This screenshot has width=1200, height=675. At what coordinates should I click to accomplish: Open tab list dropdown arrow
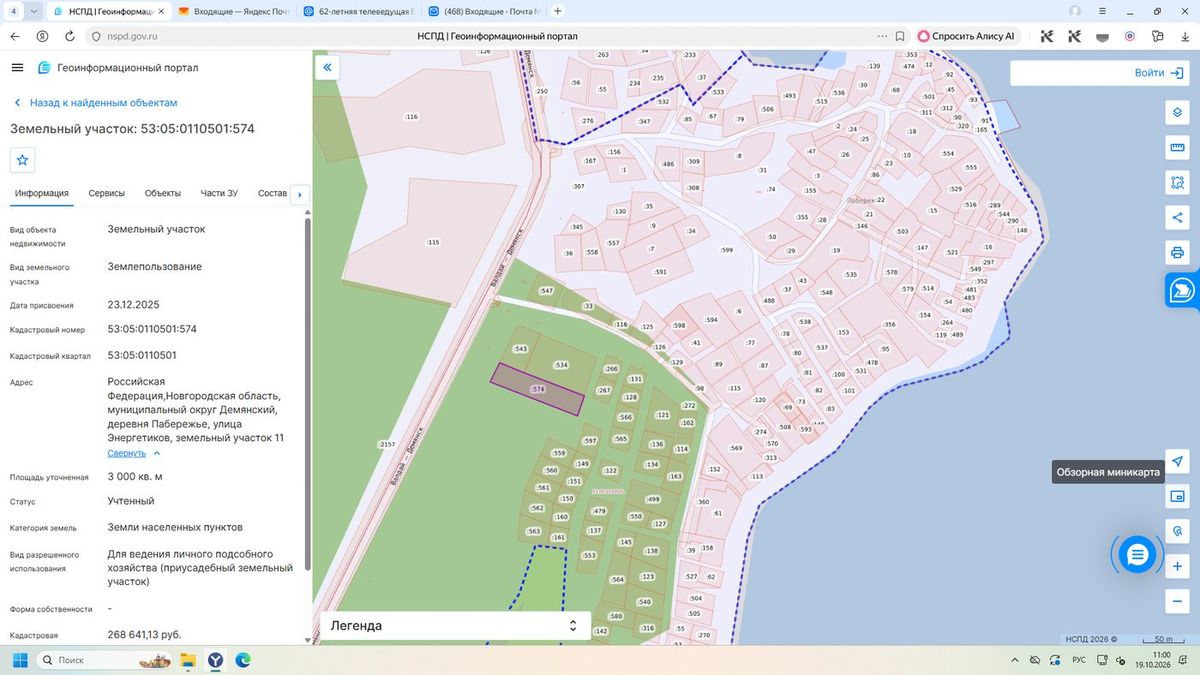(34, 11)
